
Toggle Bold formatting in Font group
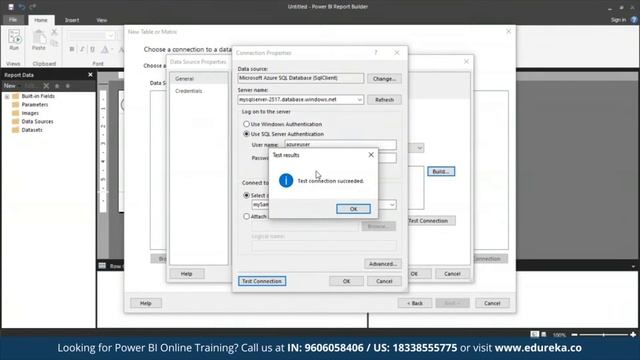(72, 49)
